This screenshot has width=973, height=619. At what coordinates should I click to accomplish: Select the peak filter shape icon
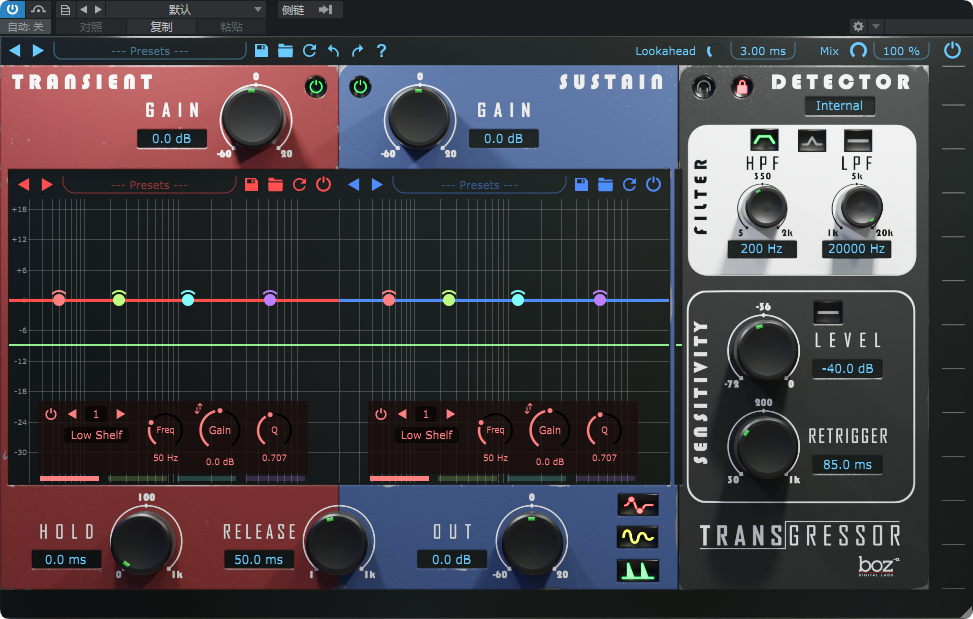pos(812,141)
